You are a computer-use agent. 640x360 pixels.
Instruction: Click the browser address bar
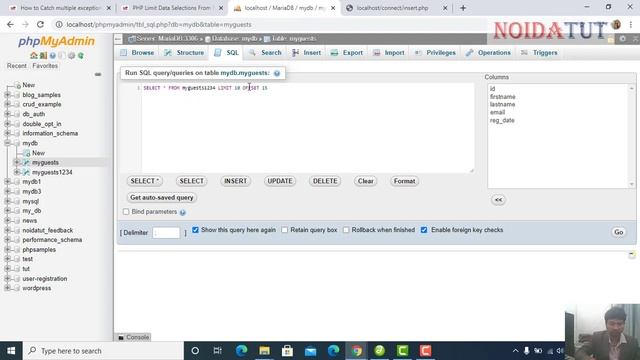pyautogui.click(x=269, y=24)
